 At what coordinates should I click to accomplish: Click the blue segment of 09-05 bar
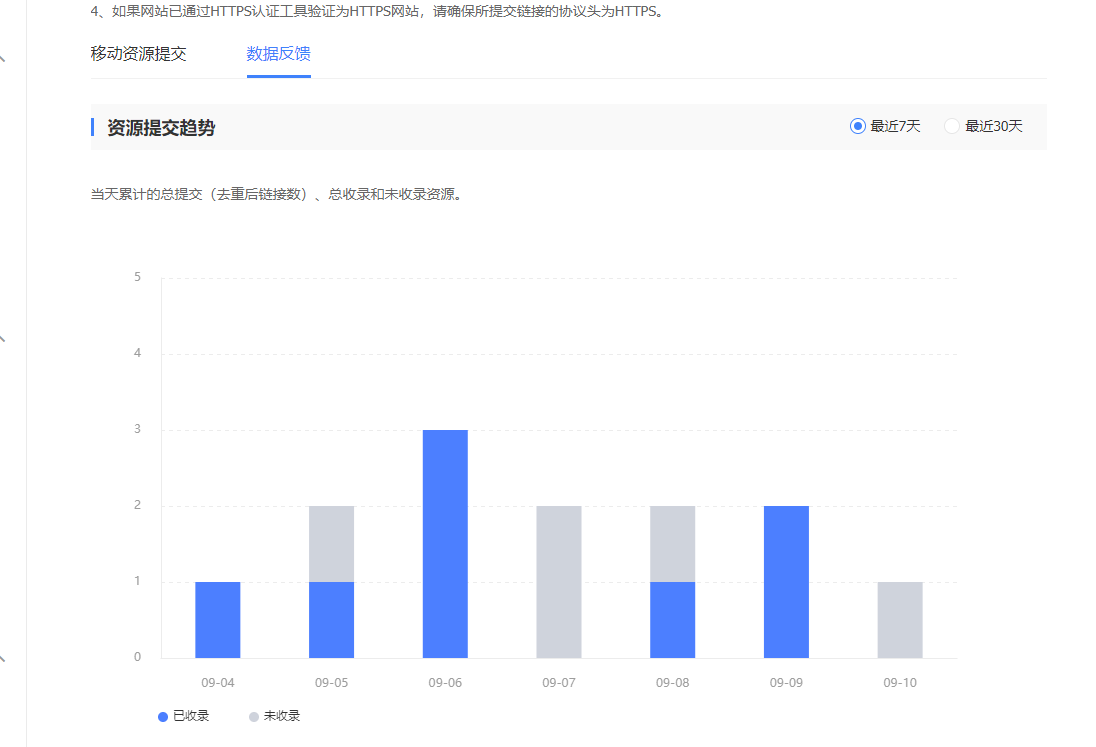331,620
